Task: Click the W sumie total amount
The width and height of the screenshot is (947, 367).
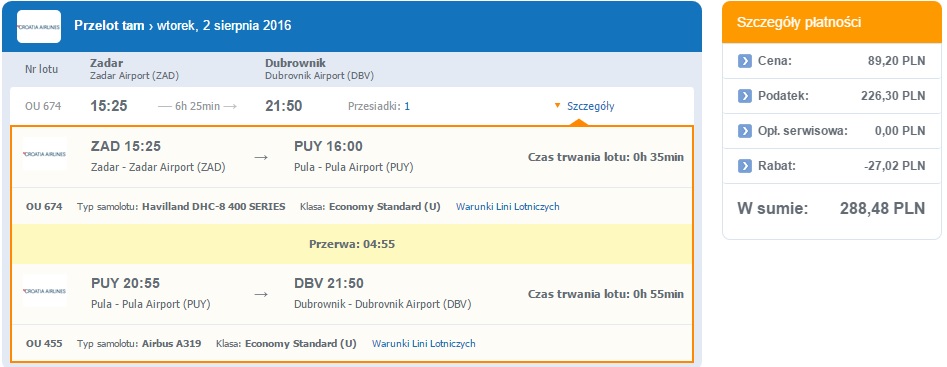Action: pyautogui.click(x=882, y=209)
